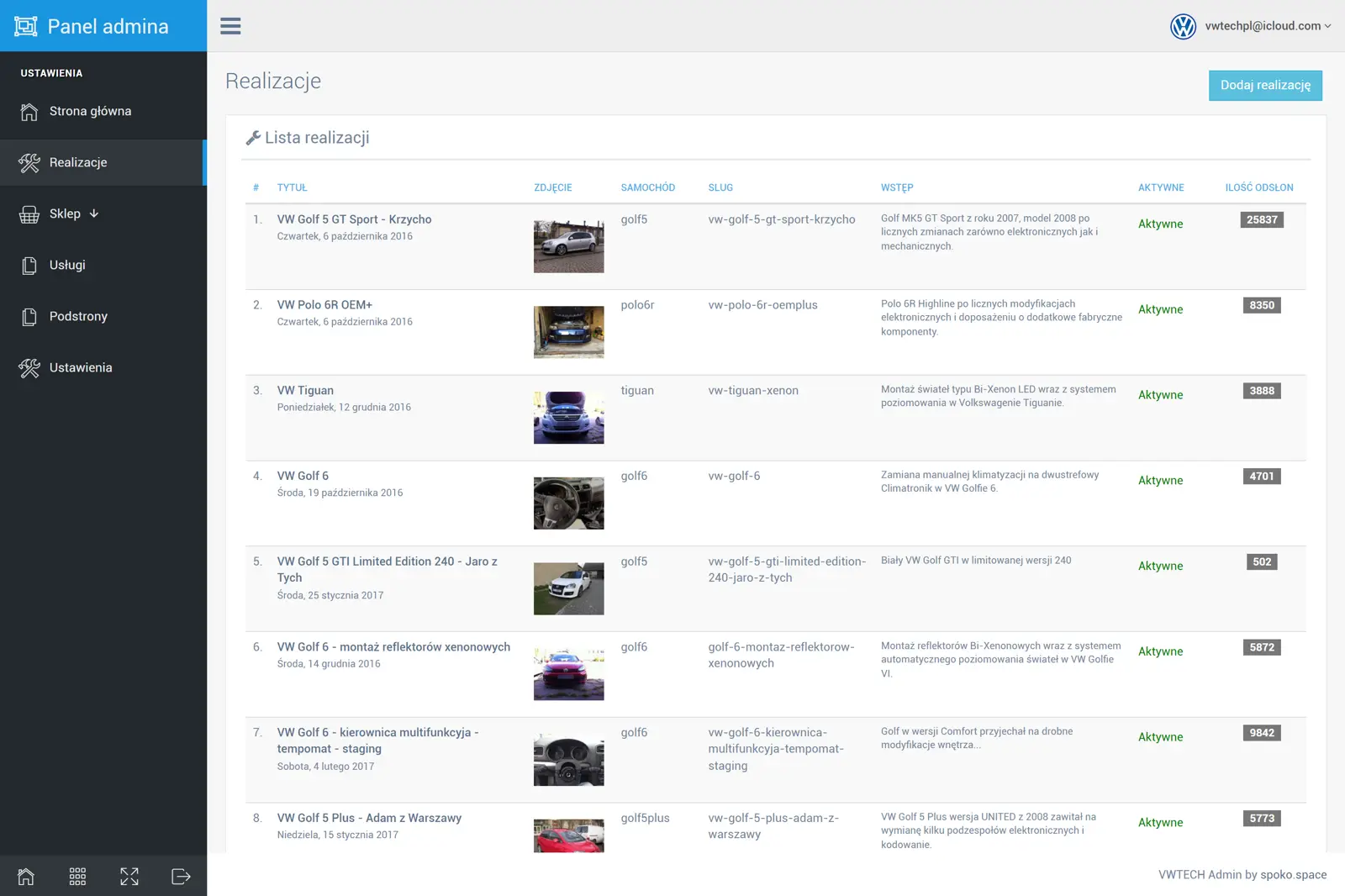This screenshot has width=1345, height=896.
Task: Click the wrench icon beside Lista realizacji
Action: point(252,138)
